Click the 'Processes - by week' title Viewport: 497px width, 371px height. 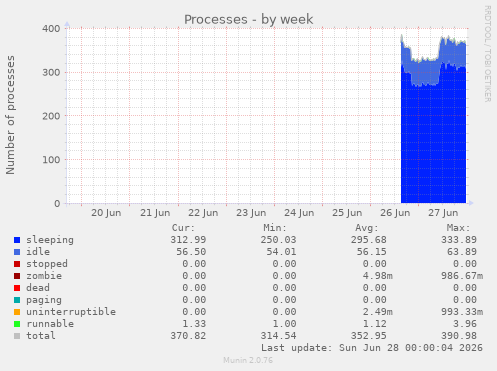click(x=249, y=19)
